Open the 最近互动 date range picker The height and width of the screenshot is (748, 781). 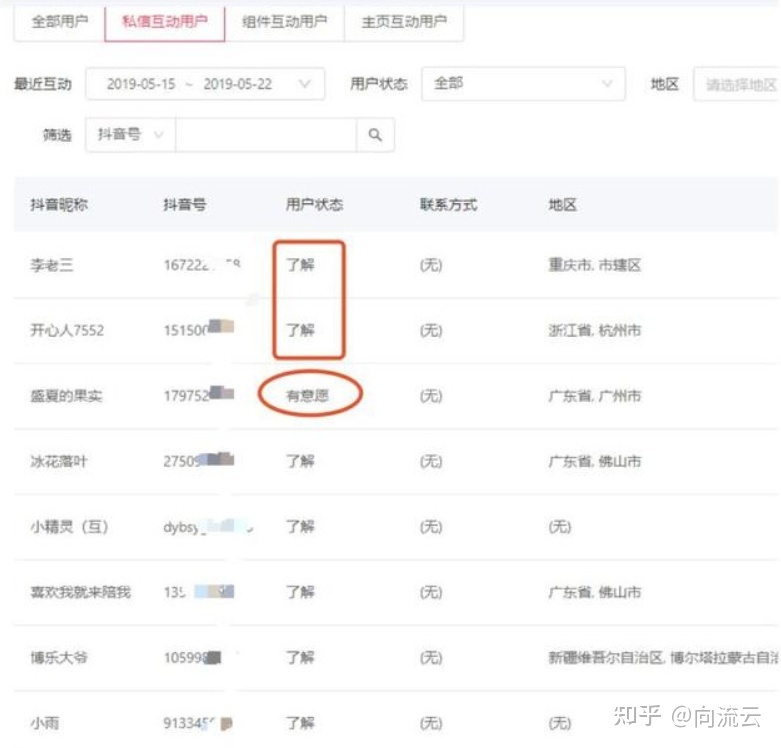pos(205,85)
